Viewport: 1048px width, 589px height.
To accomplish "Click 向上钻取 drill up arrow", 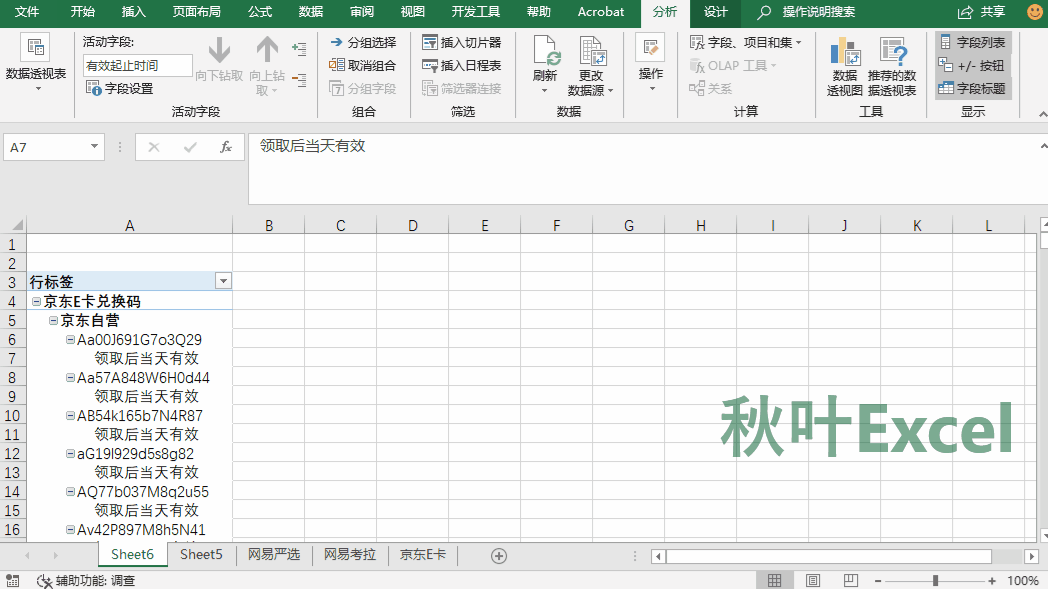I will tap(267, 51).
